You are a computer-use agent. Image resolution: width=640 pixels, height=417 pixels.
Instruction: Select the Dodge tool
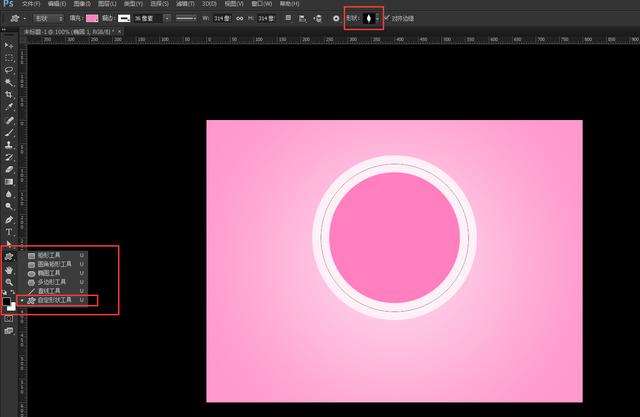(9, 206)
